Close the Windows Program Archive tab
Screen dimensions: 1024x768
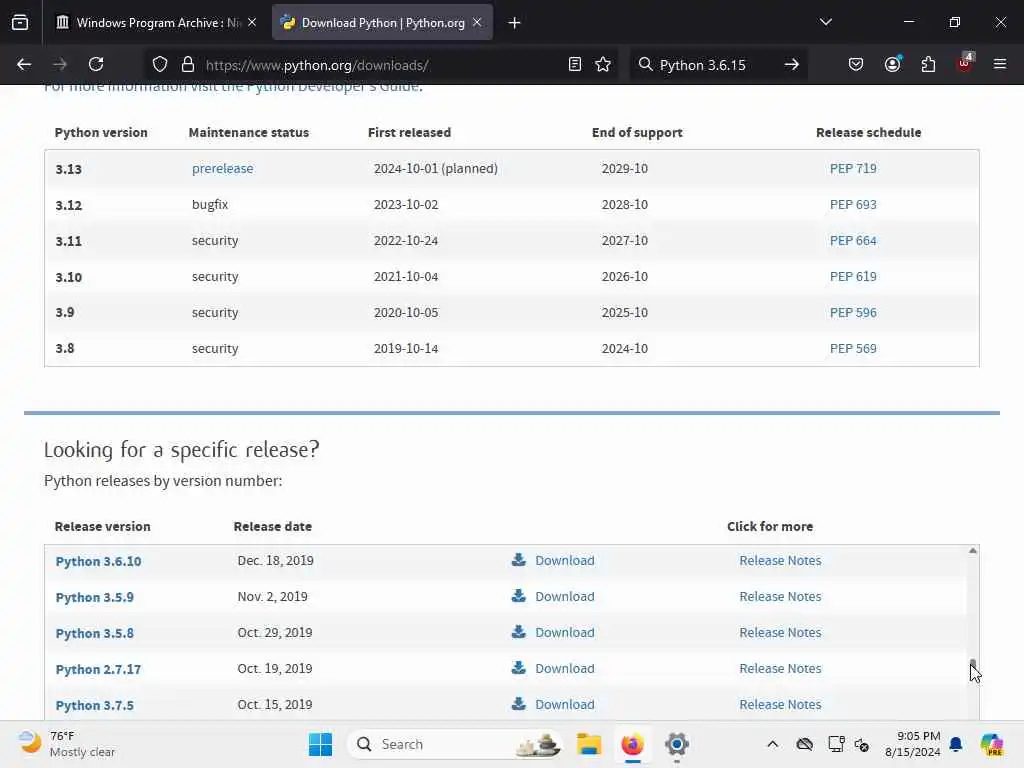click(252, 22)
